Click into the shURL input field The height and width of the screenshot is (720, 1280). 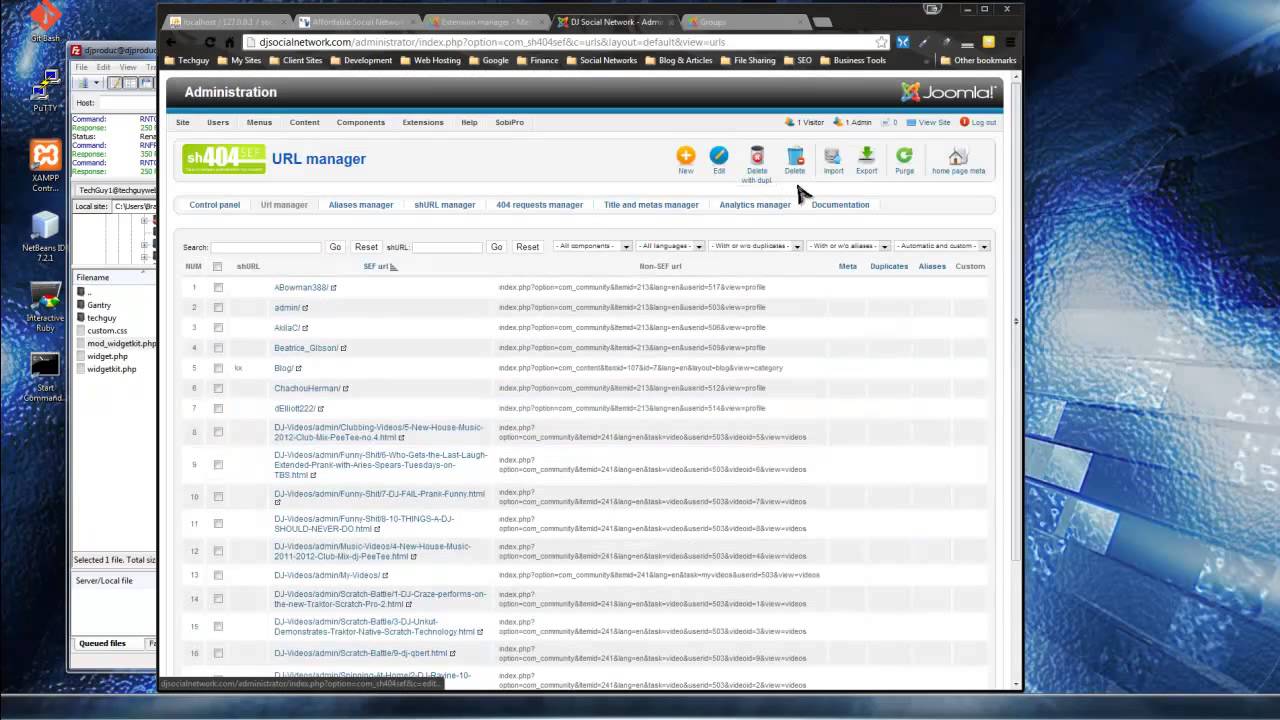tap(447, 247)
